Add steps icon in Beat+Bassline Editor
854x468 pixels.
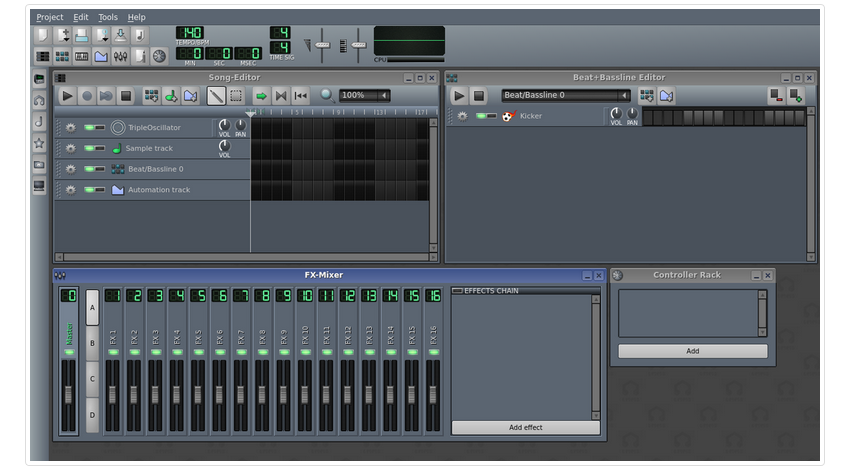796,95
